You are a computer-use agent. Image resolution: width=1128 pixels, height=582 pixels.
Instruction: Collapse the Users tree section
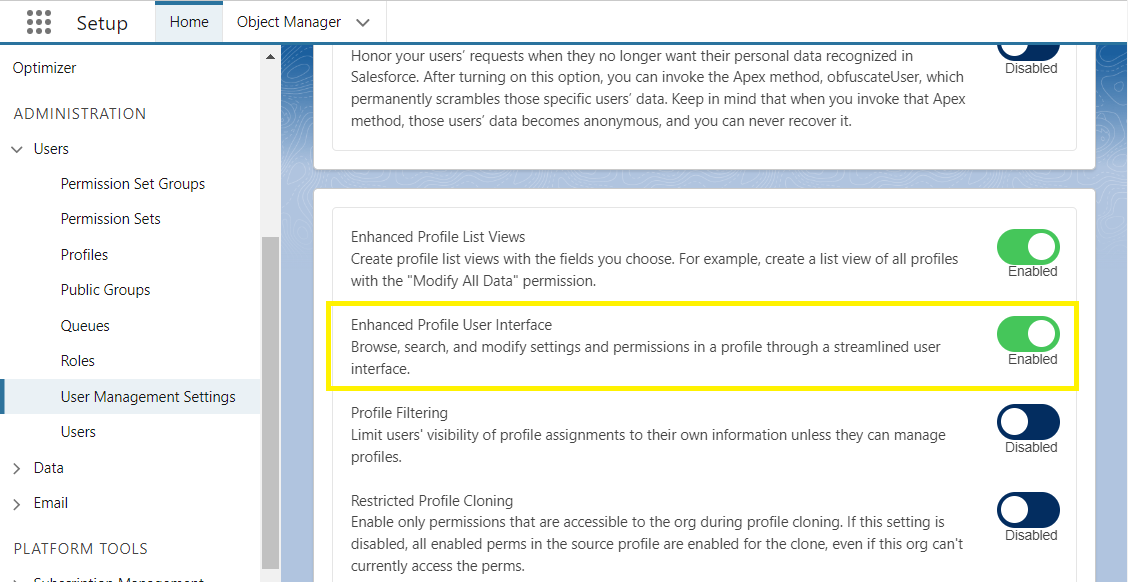[x=17, y=149]
